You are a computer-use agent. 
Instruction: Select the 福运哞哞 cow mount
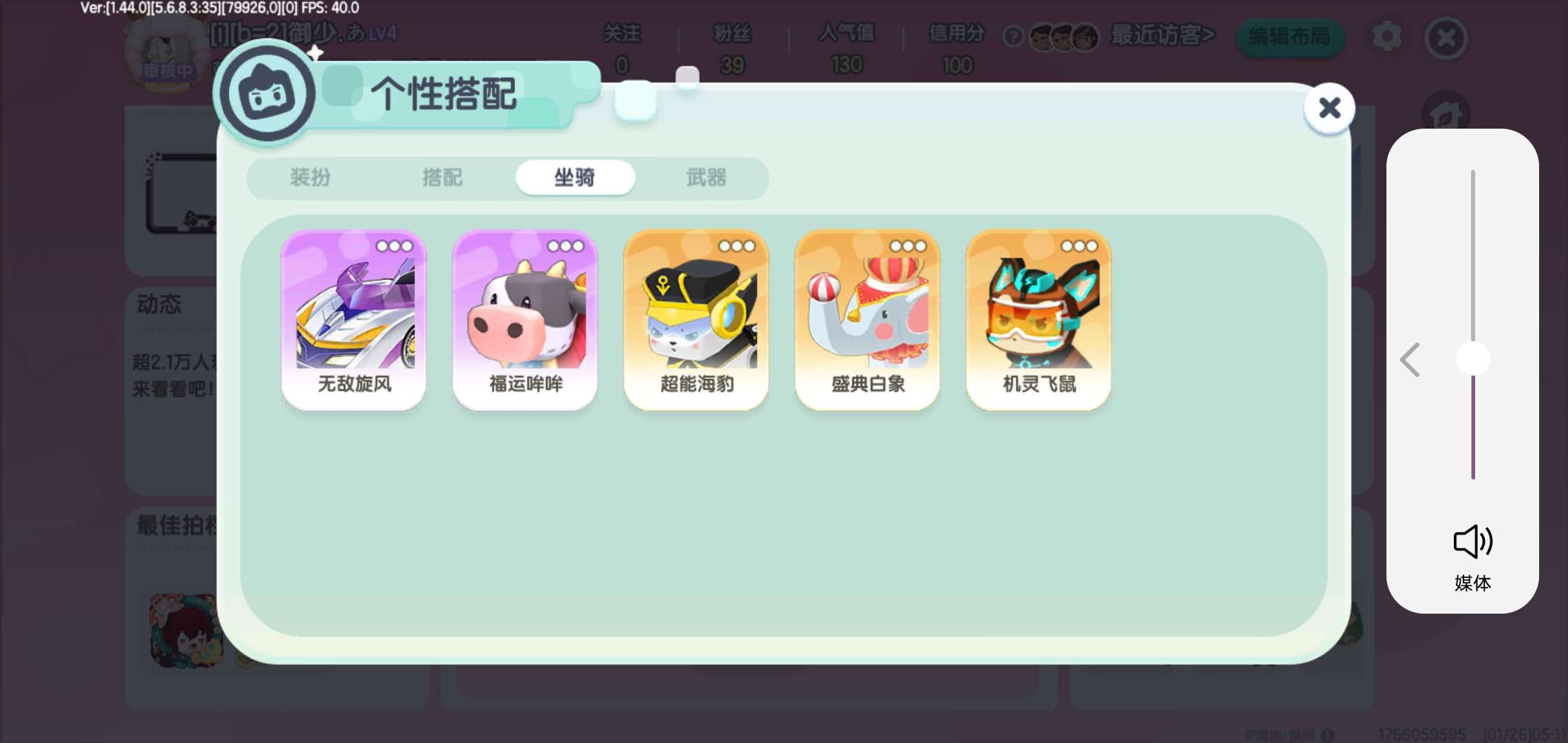click(x=525, y=319)
